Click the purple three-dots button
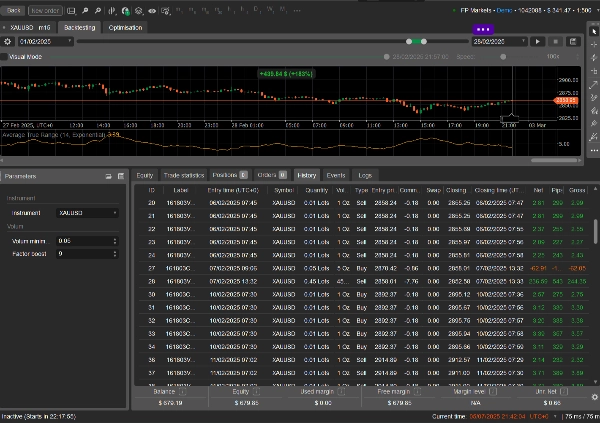Image resolution: width=600 pixels, height=423 pixels. [x=481, y=27]
